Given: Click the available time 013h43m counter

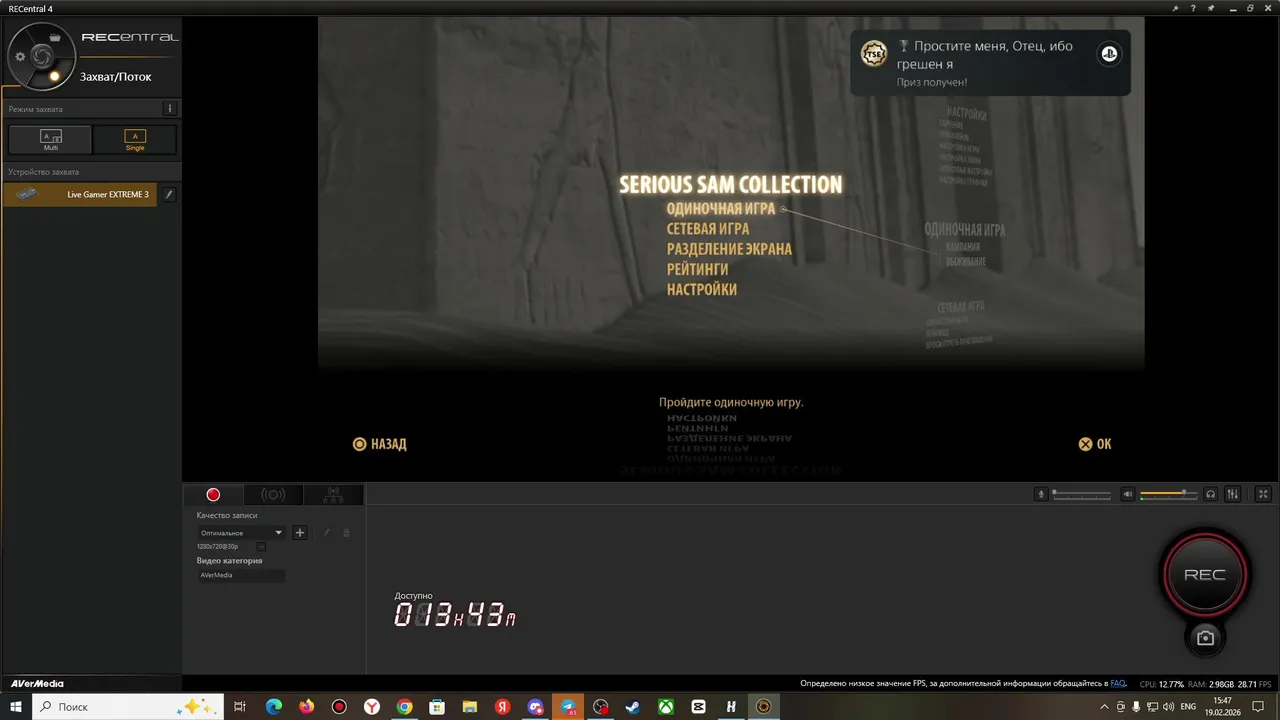Looking at the screenshot, I should pos(455,616).
